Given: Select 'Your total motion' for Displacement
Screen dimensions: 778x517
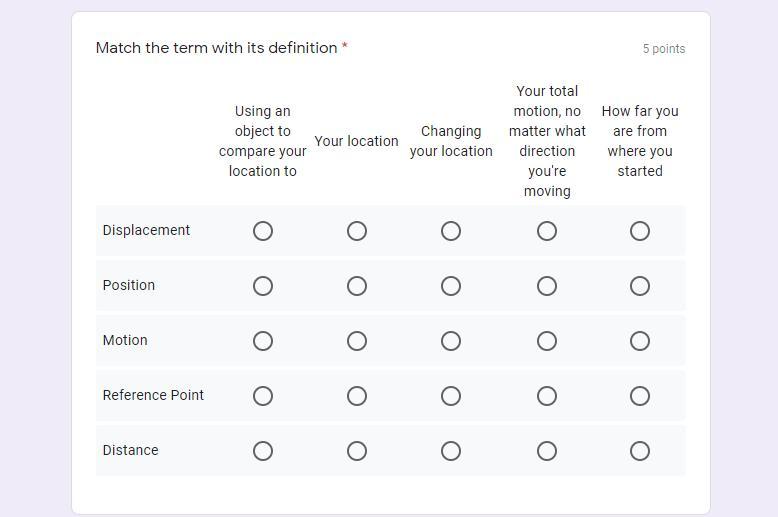Looking at the screenshot, I should pyautogui.click(x=547, y=231).
